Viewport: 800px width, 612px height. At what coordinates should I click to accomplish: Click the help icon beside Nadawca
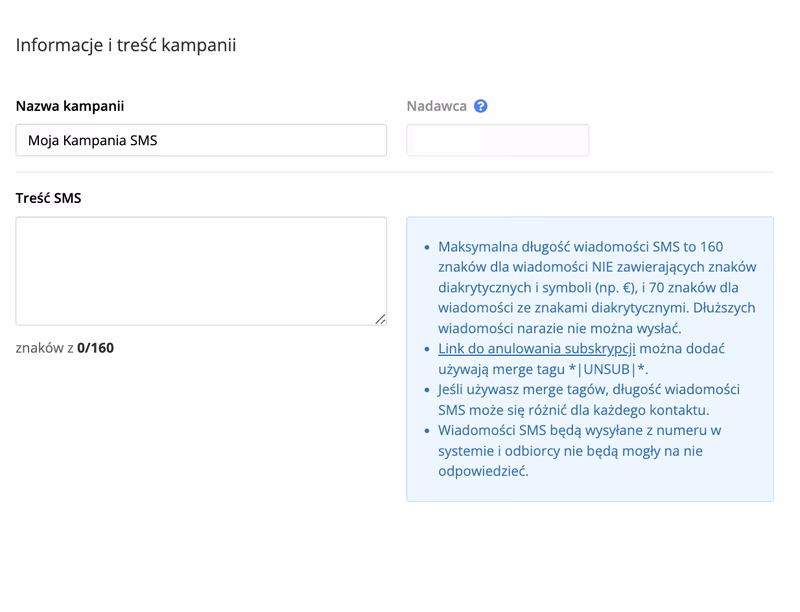click(481, 106)
